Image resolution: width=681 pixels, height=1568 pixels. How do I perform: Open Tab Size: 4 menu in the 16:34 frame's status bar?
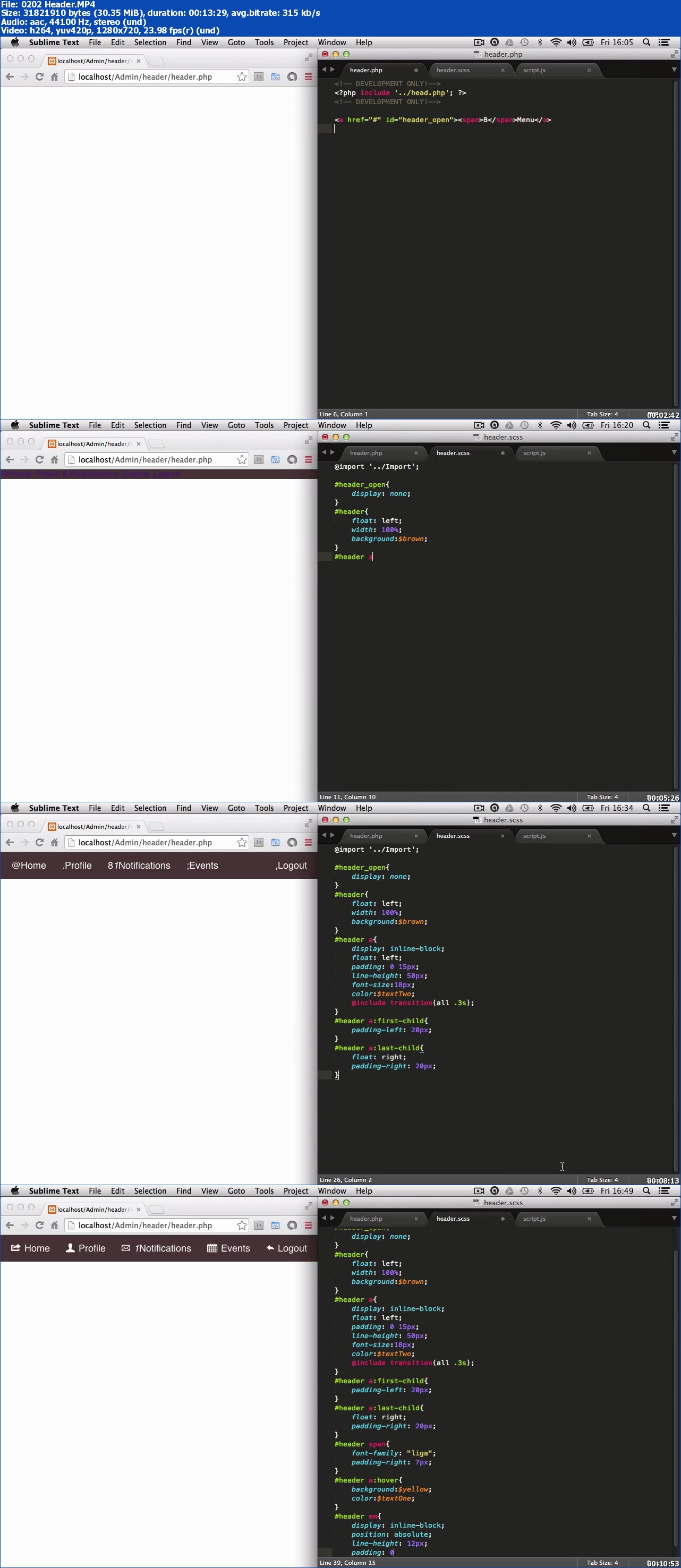tap(602, 1180)
